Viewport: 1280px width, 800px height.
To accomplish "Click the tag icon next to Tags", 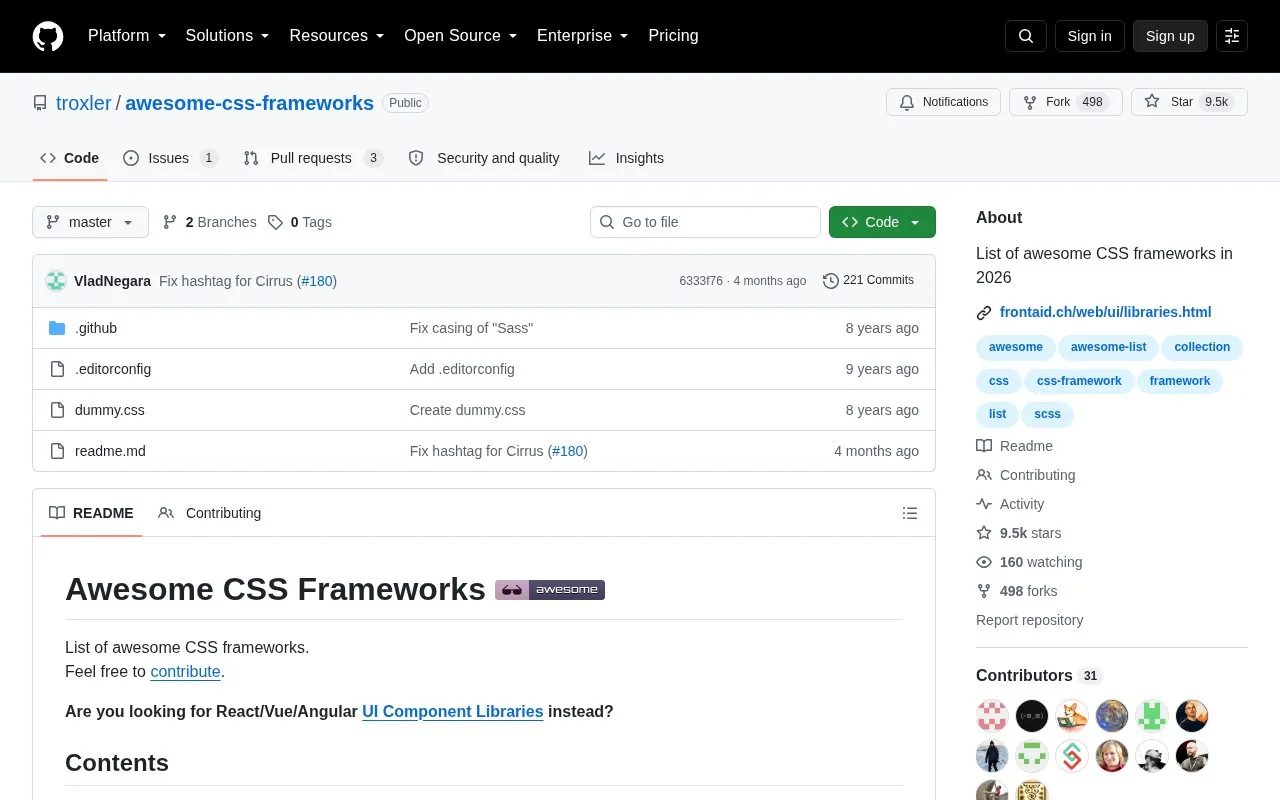I will pos(275,222).
